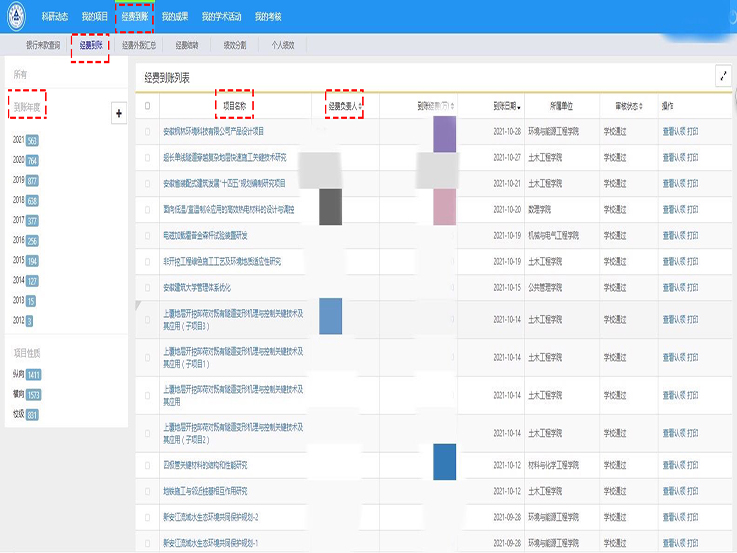Open 查看认领 for the 2021-10-28 record
Screen dimensions: 737x553
coord(676,131)
